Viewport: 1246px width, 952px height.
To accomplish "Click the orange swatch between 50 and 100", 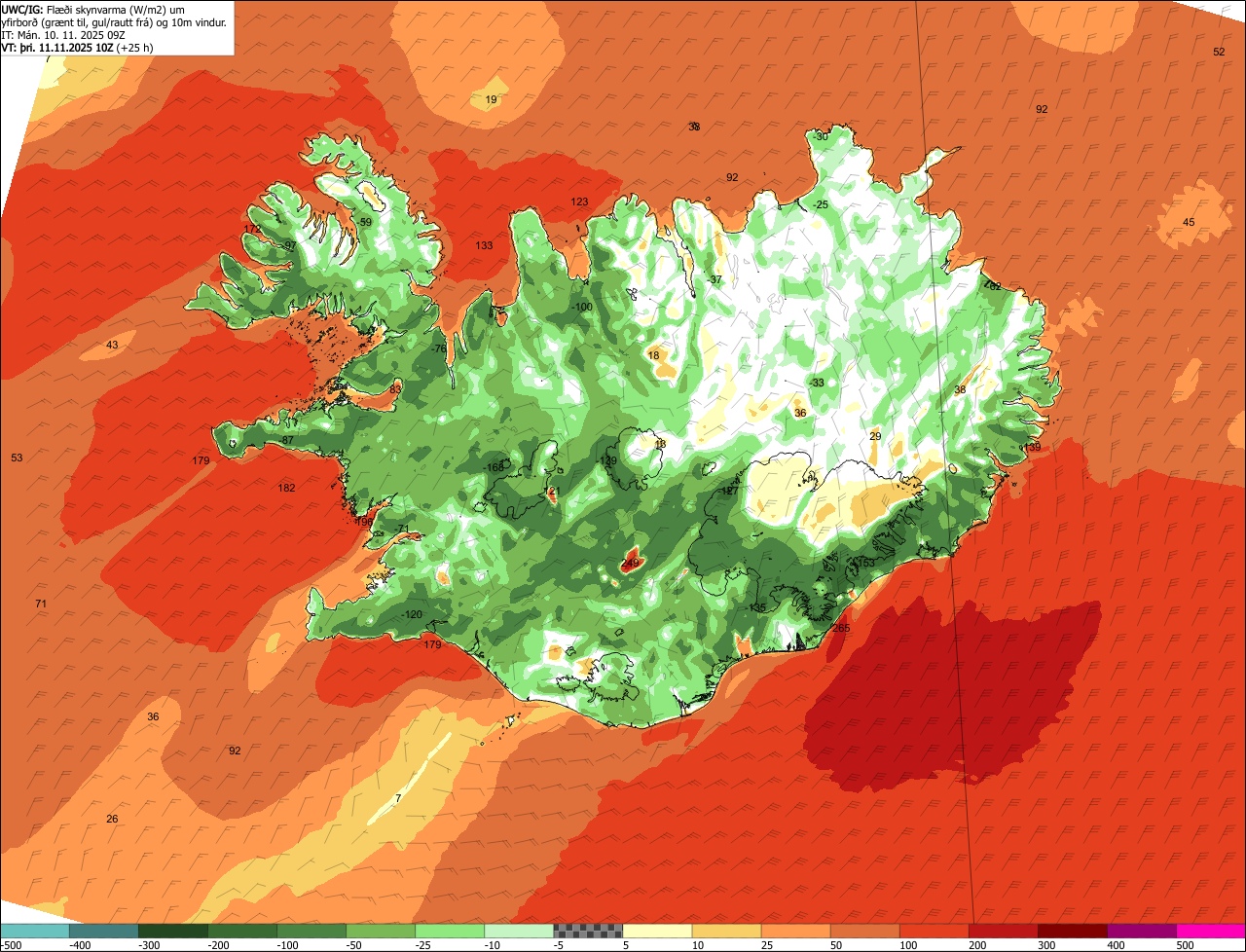I will pyautogui.click(x=864, y=931).
